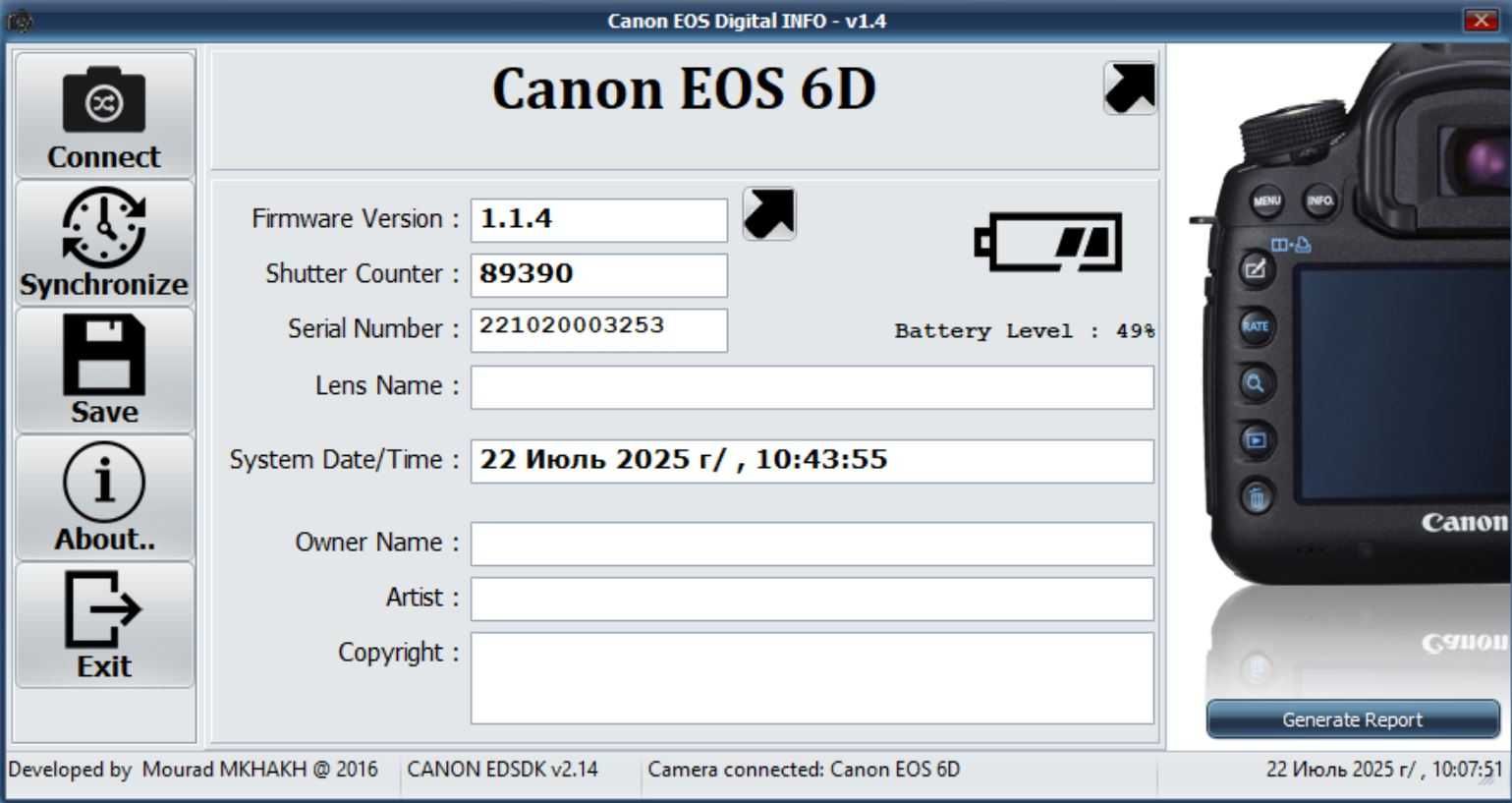
Task: Click the battery level indicator icon
Action: [1048, 242]
